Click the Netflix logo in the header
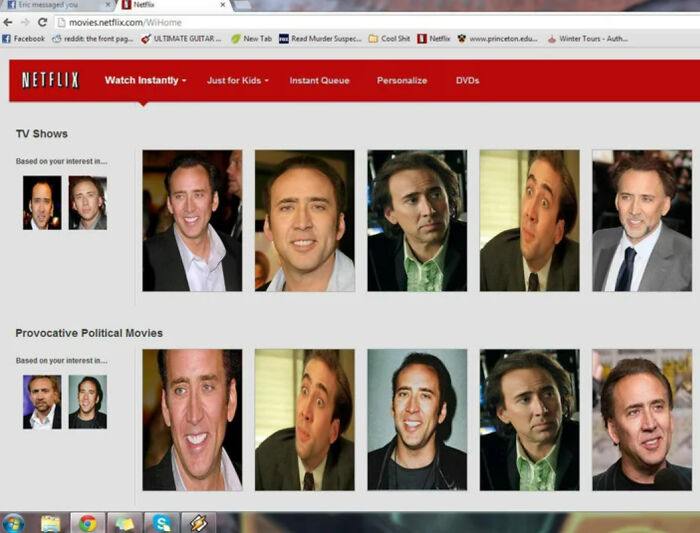The height and width of the screenshot is (533, 700). (50, 80)
